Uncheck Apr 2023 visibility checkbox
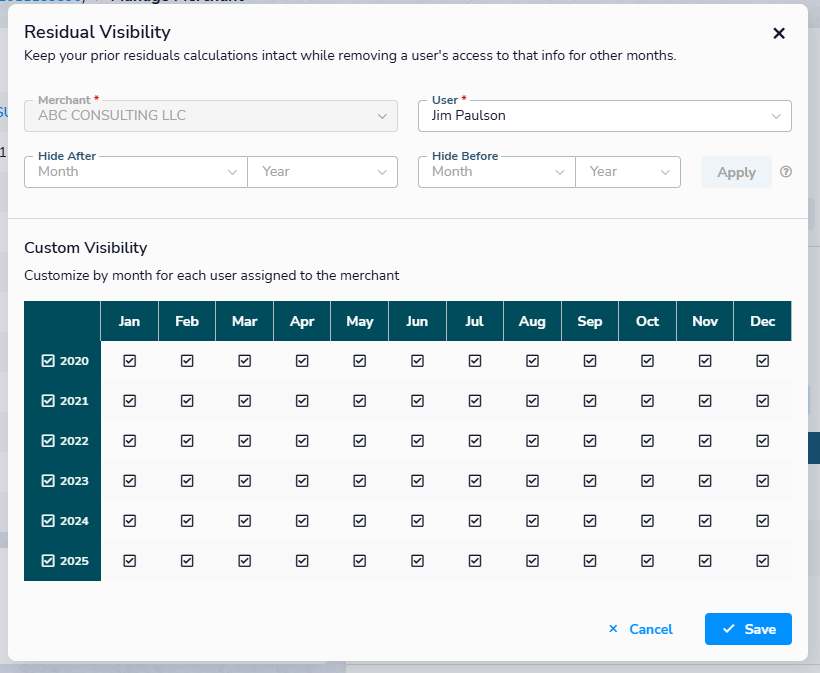 coord(302,481)
